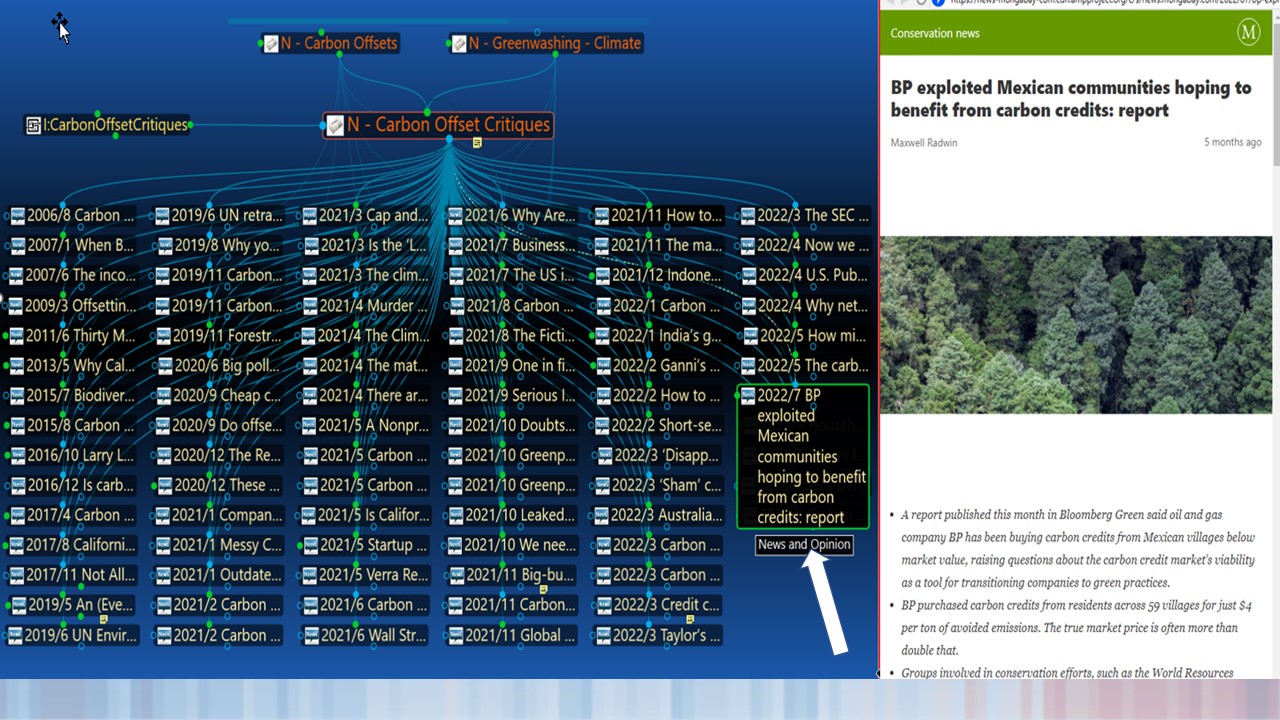This screenshot has height=720, width=1280.
Task: Click the web icon of 2021/11 Global thought
Action: (456, 636)
